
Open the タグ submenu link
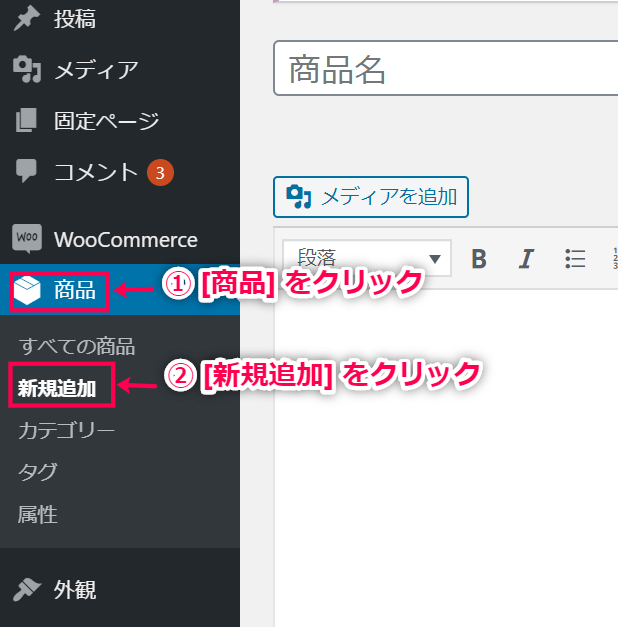coord(38,472)
